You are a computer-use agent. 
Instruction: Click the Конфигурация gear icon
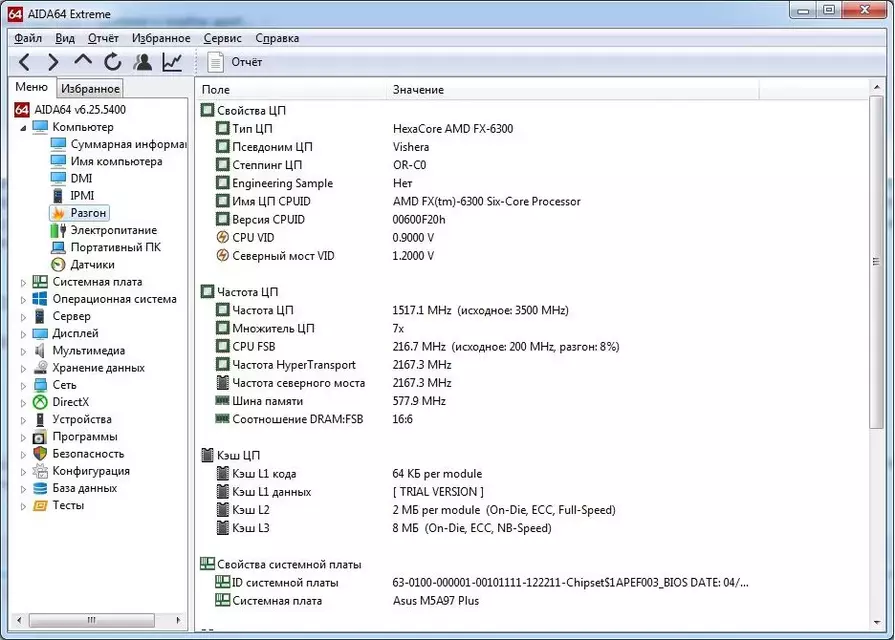point(40,471)
